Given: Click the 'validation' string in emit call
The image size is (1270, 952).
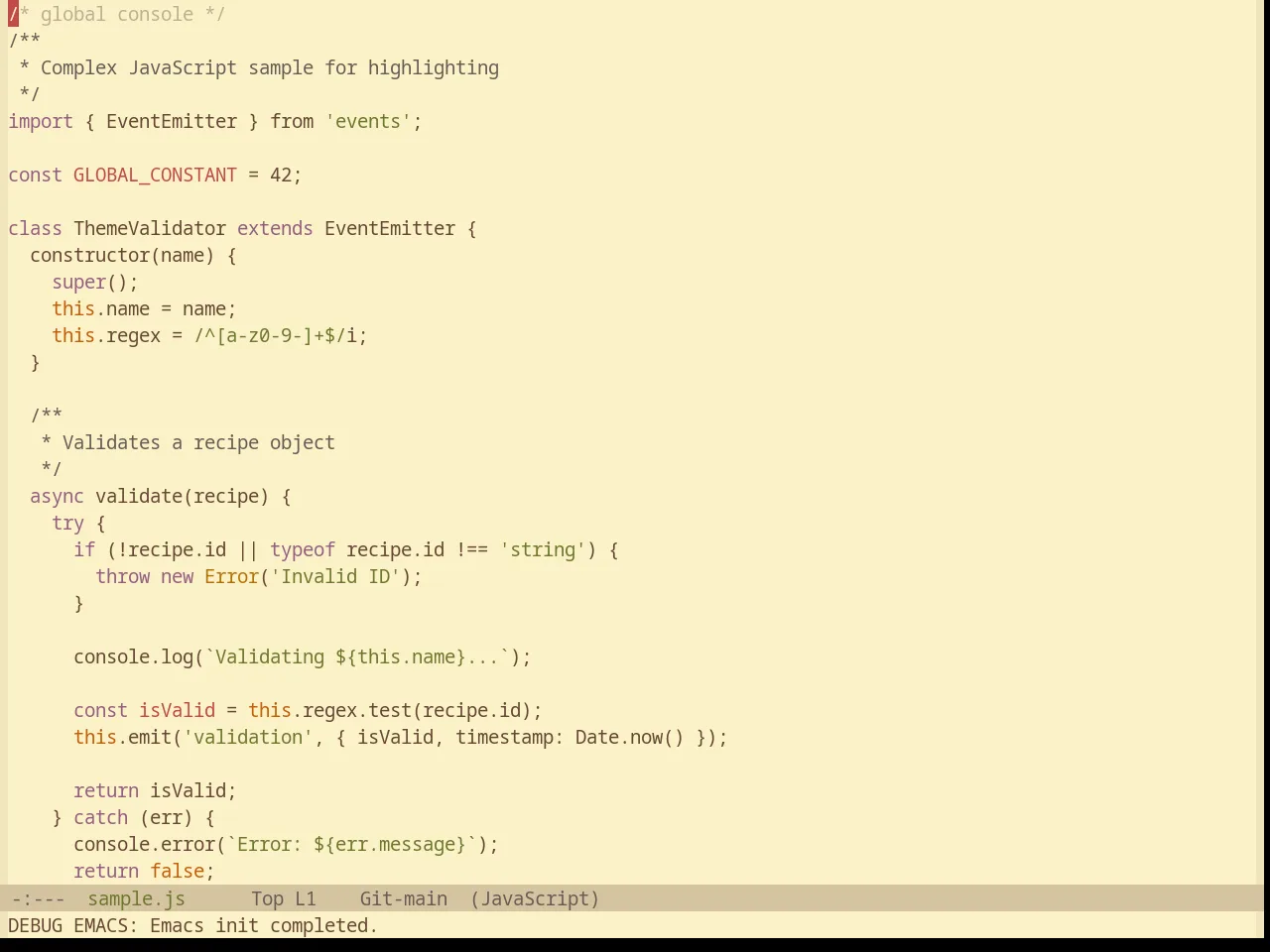Looking at the screenshot, I should point(248,737).
